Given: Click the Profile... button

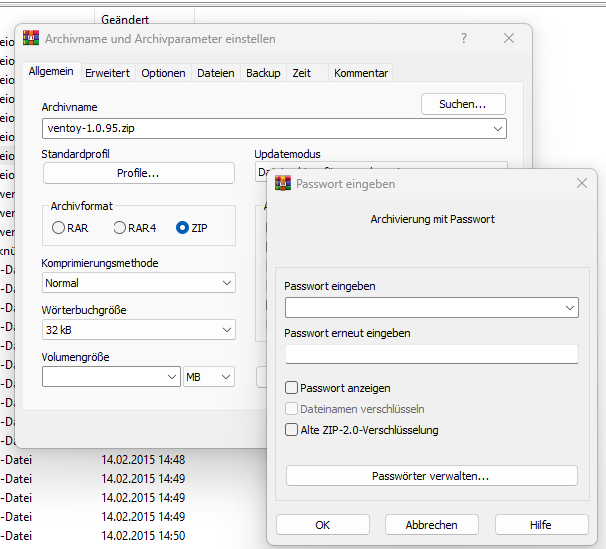Looking at the screenshot, I should [x=138, y=173].
